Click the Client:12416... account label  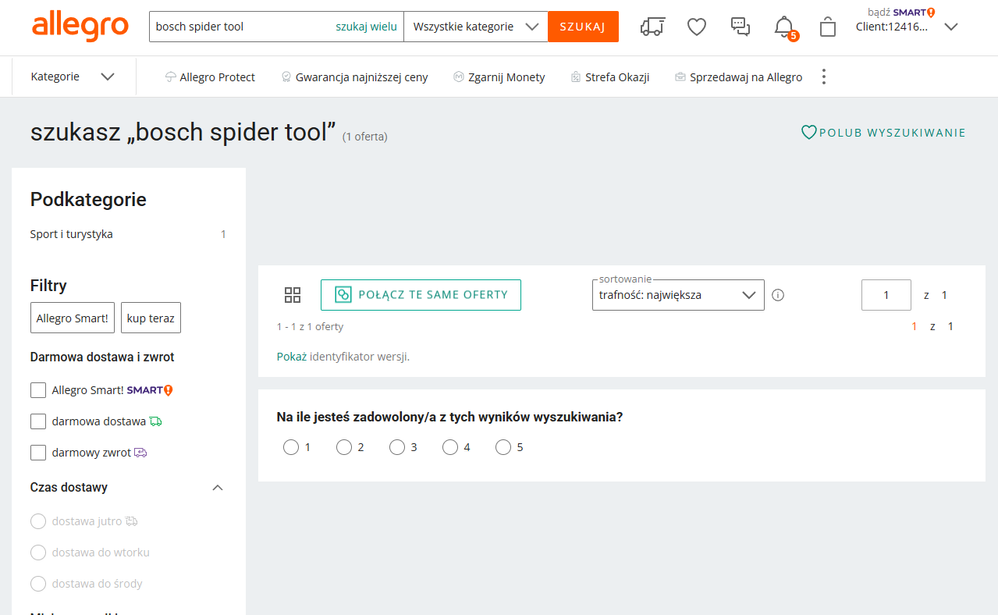pos(892,27)
